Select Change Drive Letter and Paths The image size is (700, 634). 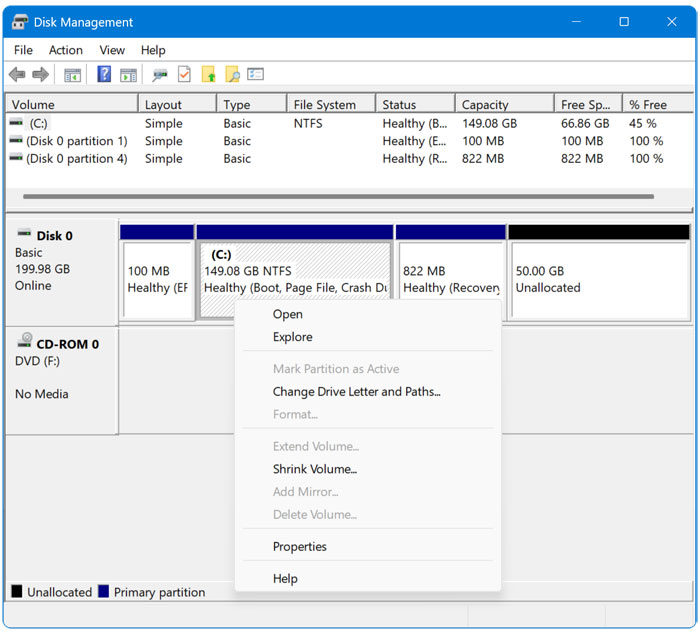tap(368, 392)
